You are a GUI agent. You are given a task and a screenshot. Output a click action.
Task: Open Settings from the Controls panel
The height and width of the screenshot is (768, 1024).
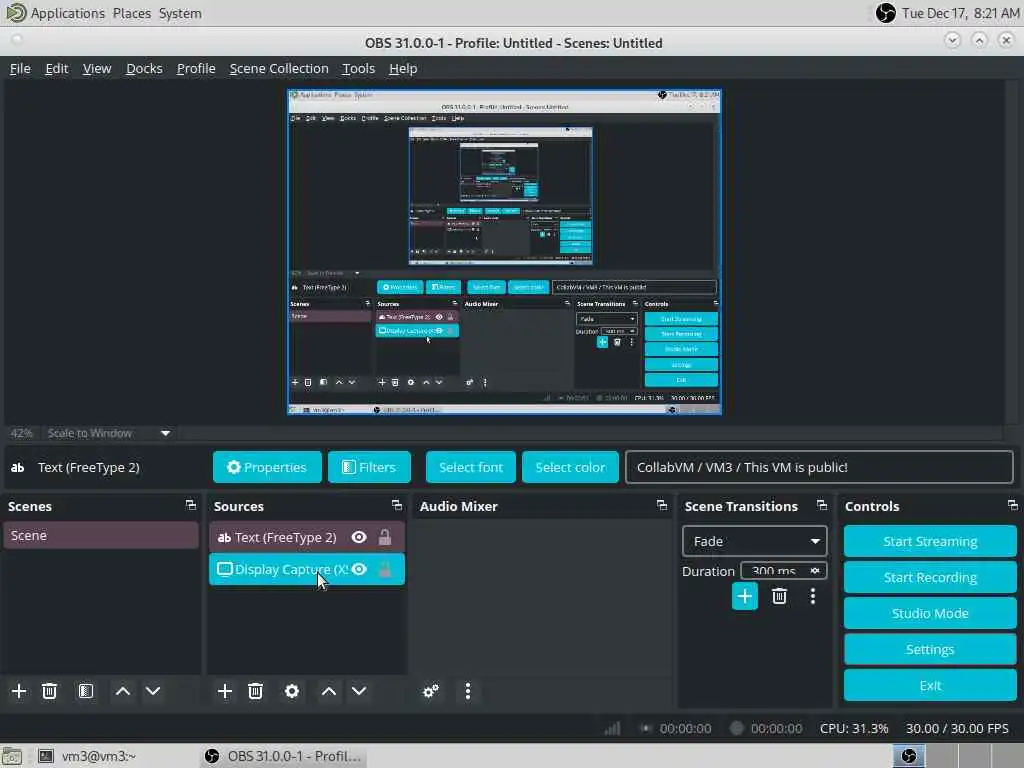pyautogui.click(x=930, y=649)
